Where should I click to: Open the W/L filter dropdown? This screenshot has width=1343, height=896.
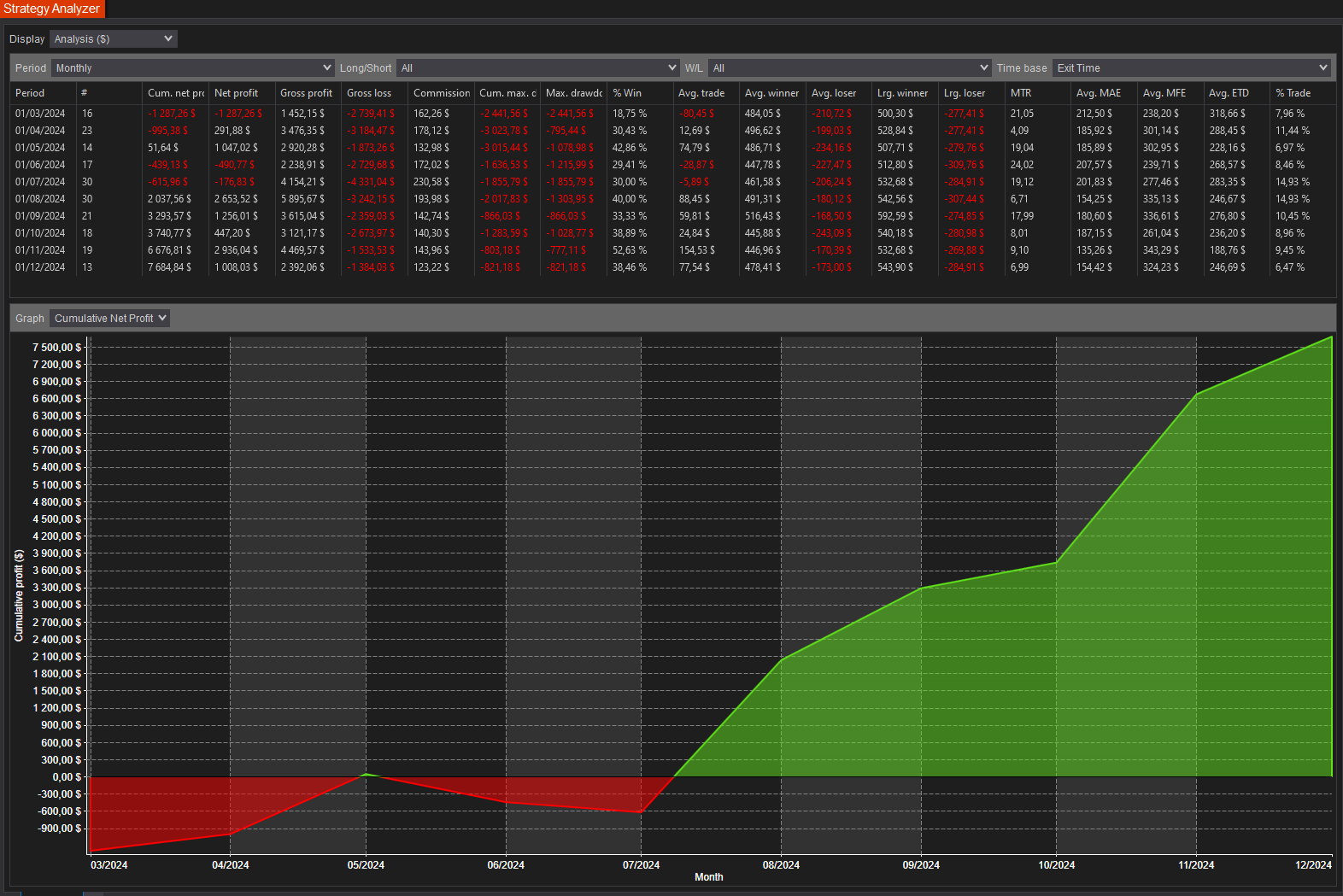pos(849,68)
